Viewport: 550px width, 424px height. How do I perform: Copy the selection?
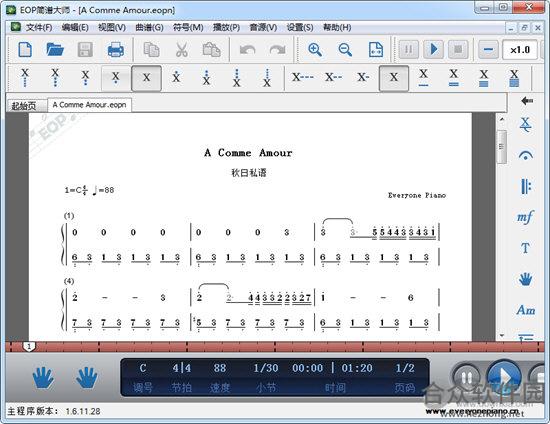pyautogui.click(x=152, y=49)
